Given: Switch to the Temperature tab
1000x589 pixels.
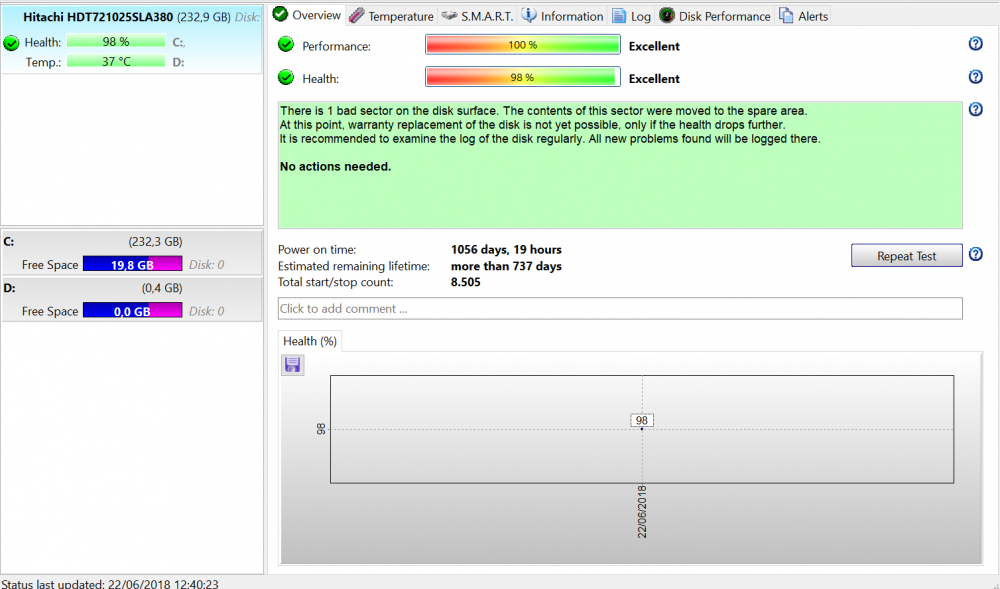Looking at the screenshot, I should (391, 16).
